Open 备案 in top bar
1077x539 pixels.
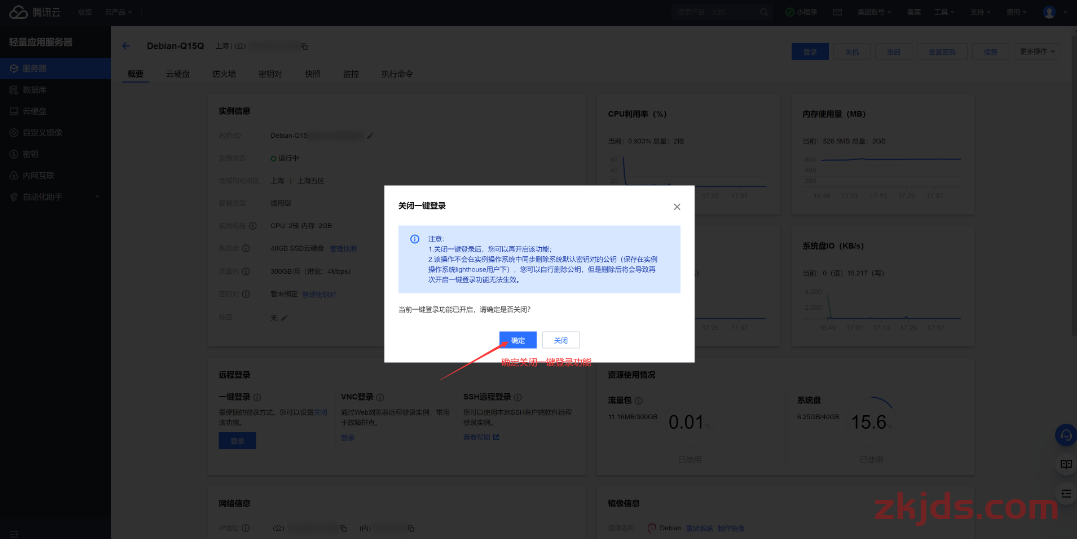pos(914,12)
